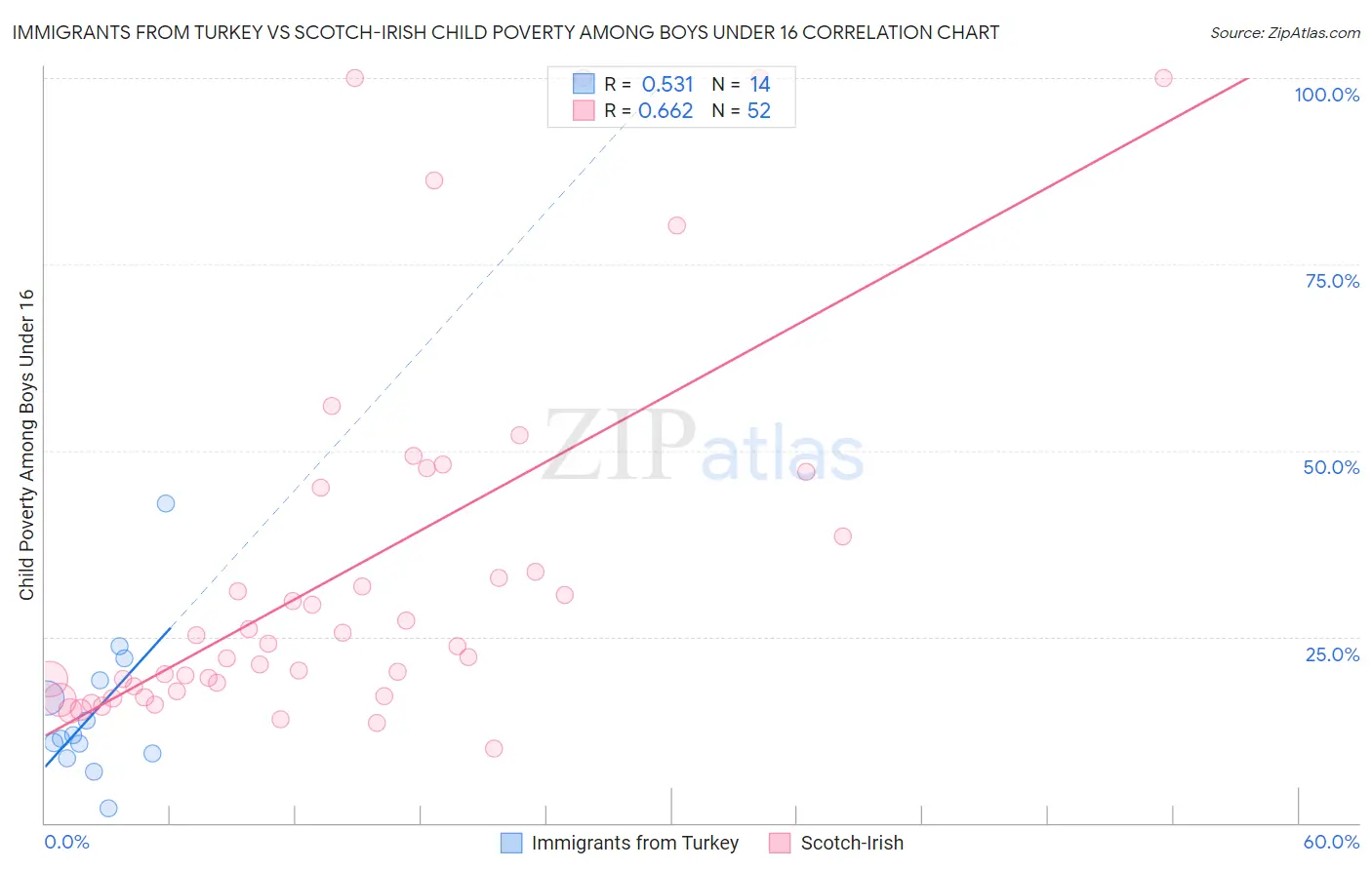Click the chart title text
Image resolution: width=1372 pixels, height=870 pixels.
[505, 32]
